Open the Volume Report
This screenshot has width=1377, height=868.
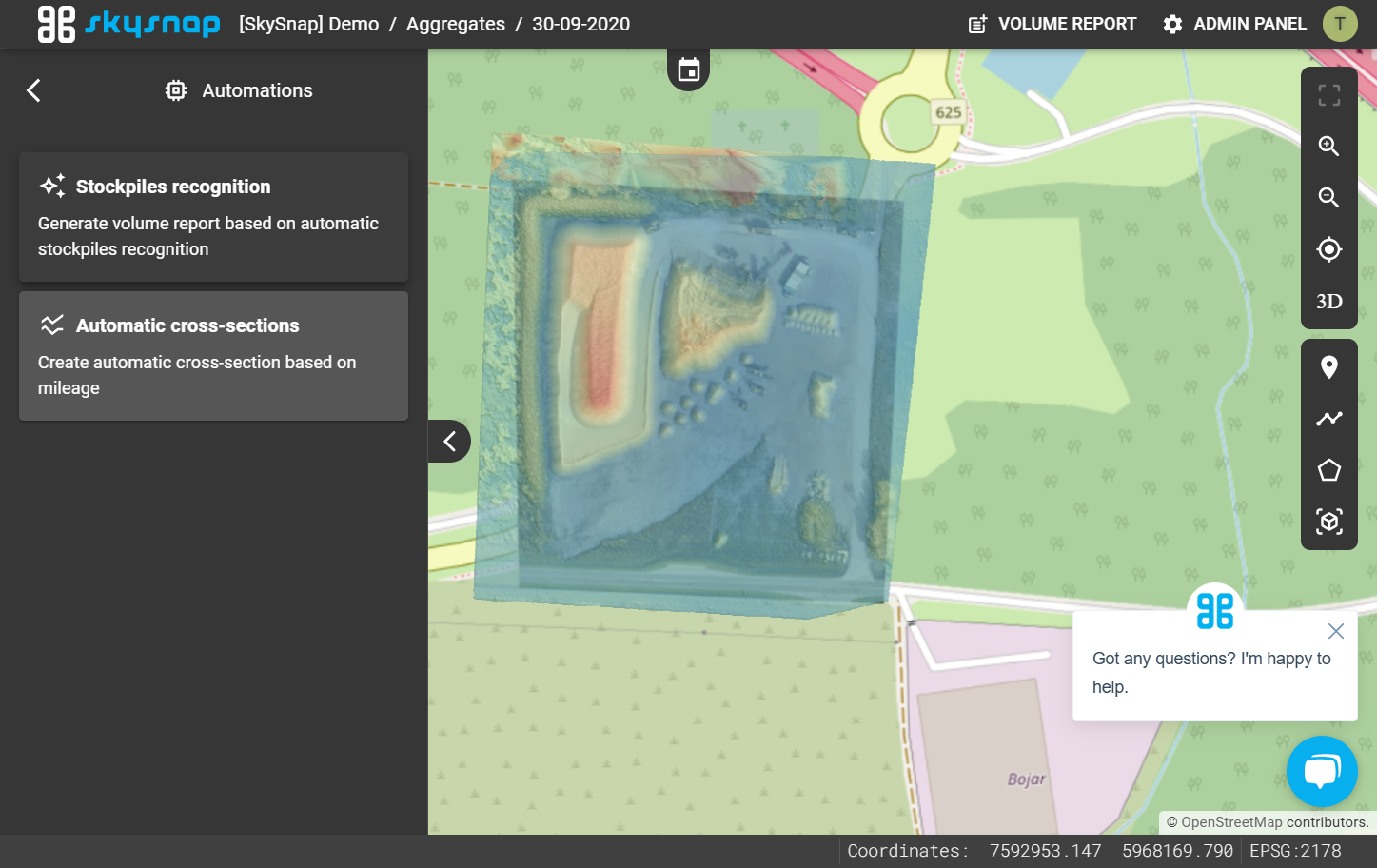[1052, 24]
